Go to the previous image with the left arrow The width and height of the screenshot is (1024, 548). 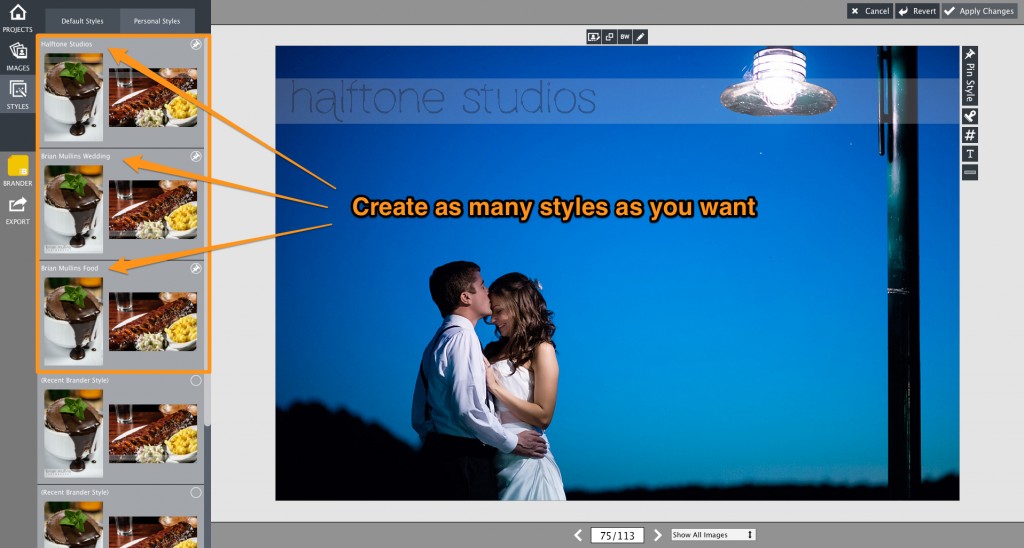click(x=578, y=536)
